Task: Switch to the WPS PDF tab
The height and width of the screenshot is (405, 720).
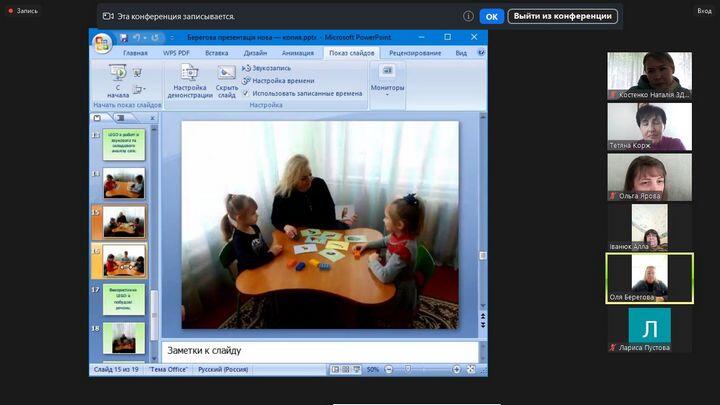Action: pyautogui.click(x=176, y=53)
